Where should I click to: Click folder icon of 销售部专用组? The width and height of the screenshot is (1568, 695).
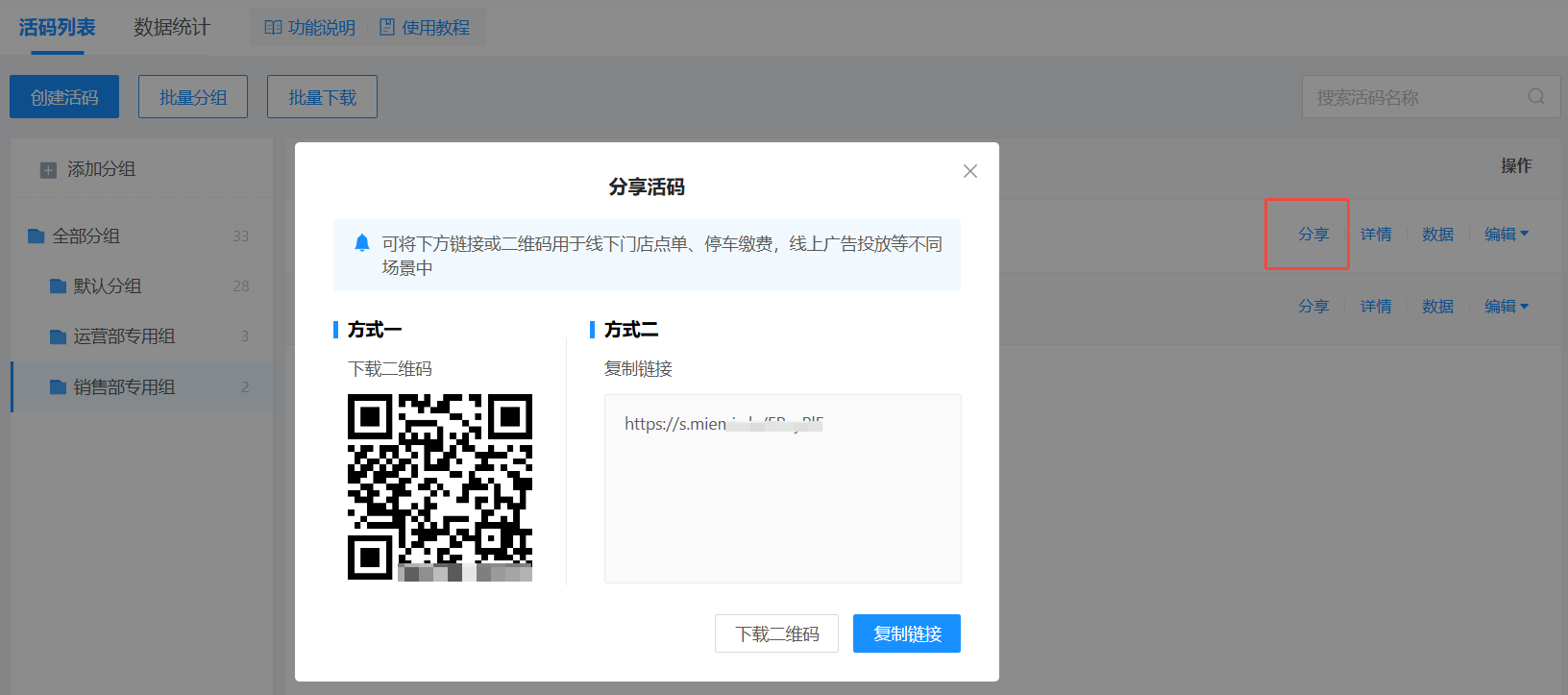[58, 386]
